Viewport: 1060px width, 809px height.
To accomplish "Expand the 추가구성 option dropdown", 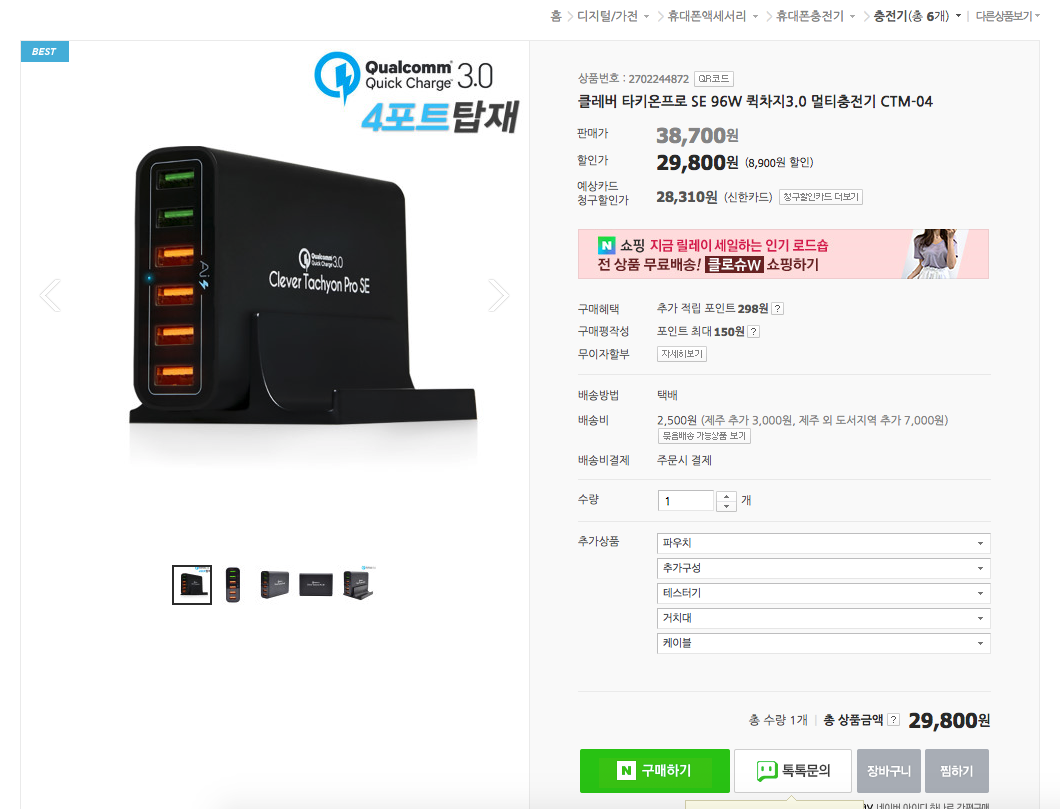I will coord(823,568).
